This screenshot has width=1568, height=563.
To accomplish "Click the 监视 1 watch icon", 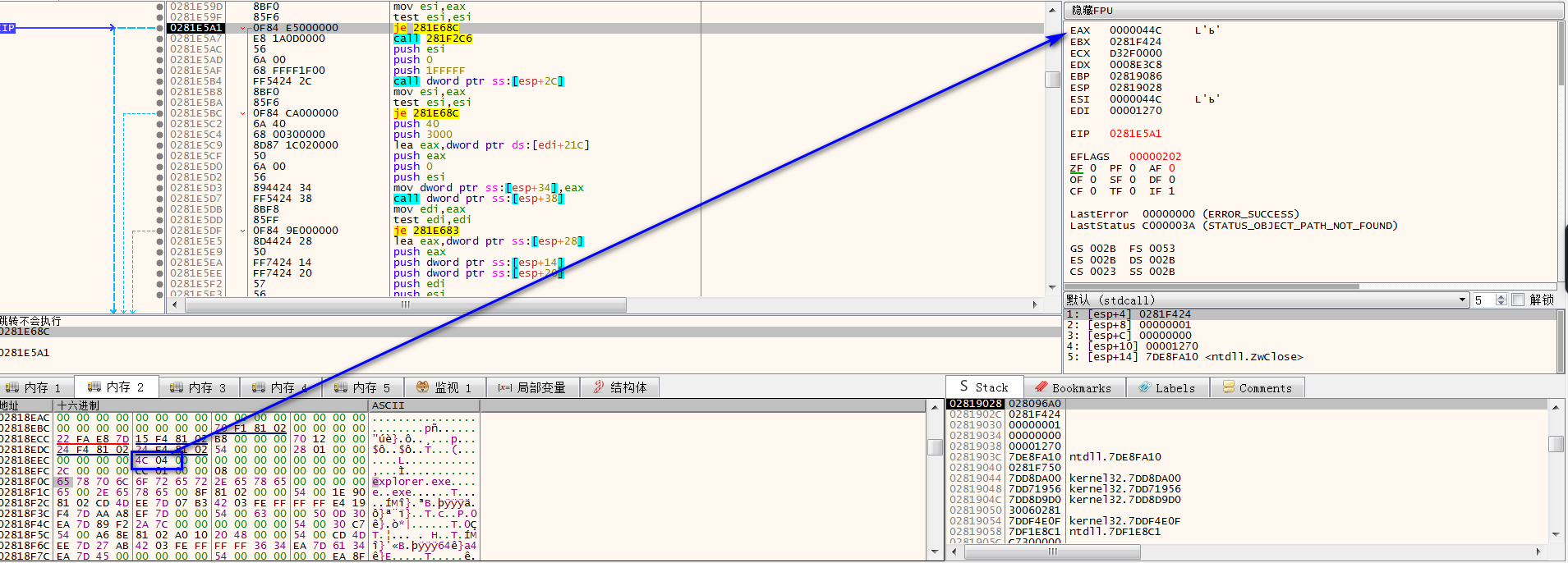I will coord(422,387).
